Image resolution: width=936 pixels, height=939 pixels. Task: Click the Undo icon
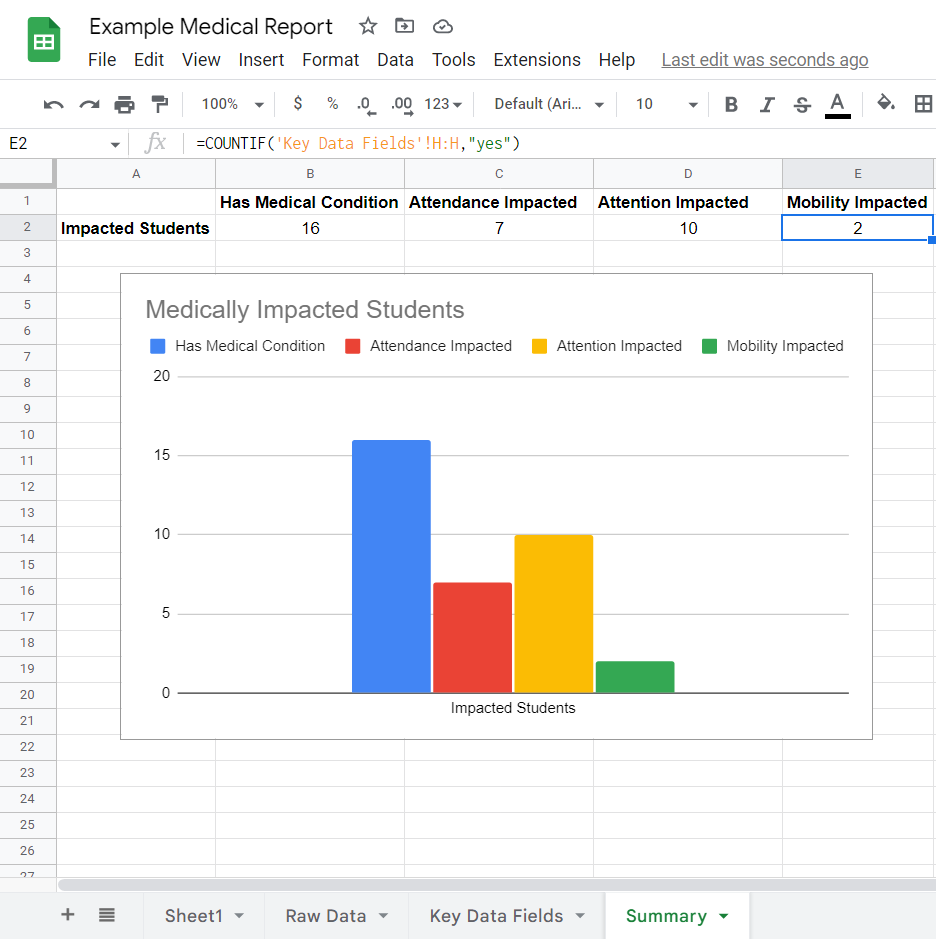tap(51, 104)
